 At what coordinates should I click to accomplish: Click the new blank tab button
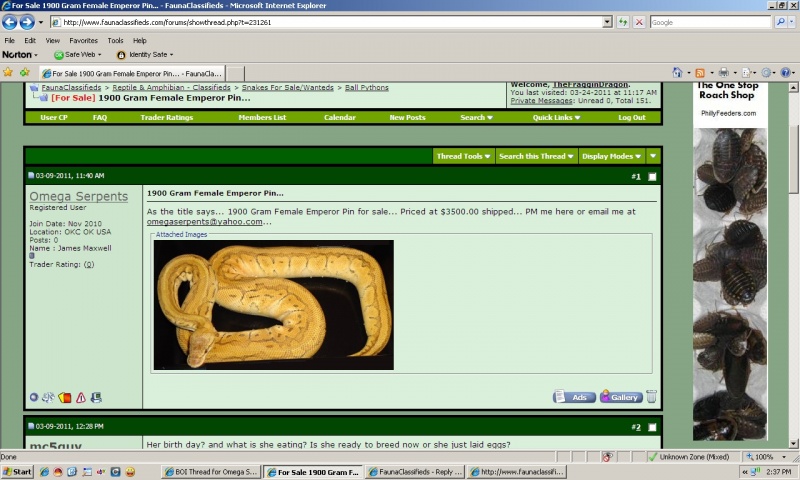tap(236, 73)
